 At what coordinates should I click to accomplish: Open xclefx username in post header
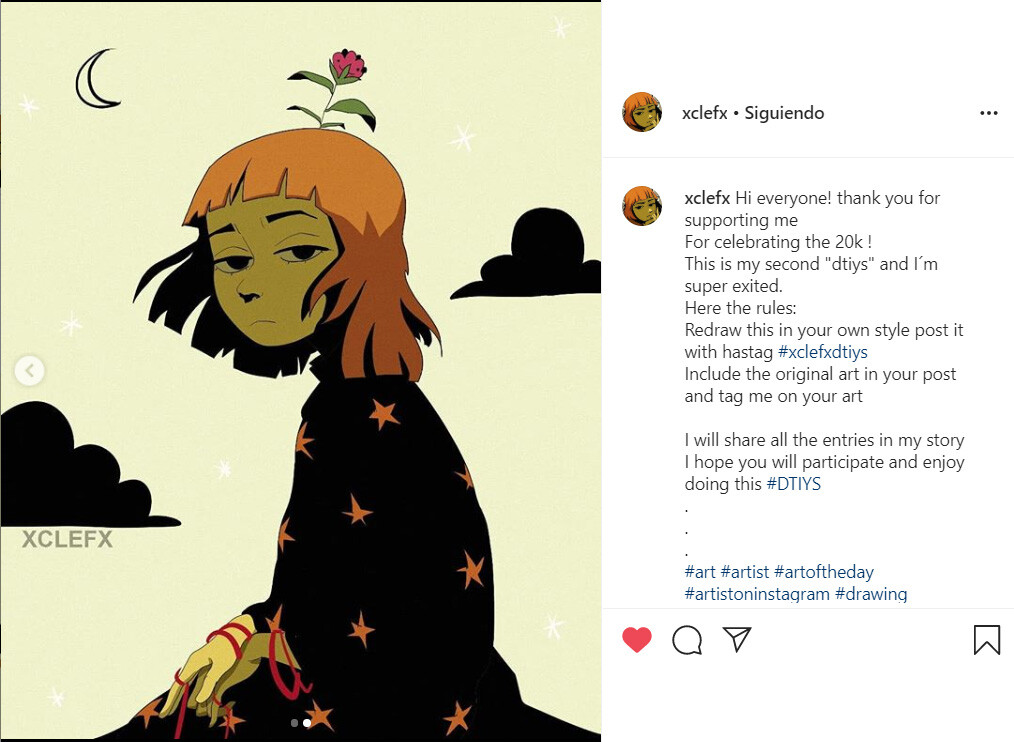coord(705,113)
